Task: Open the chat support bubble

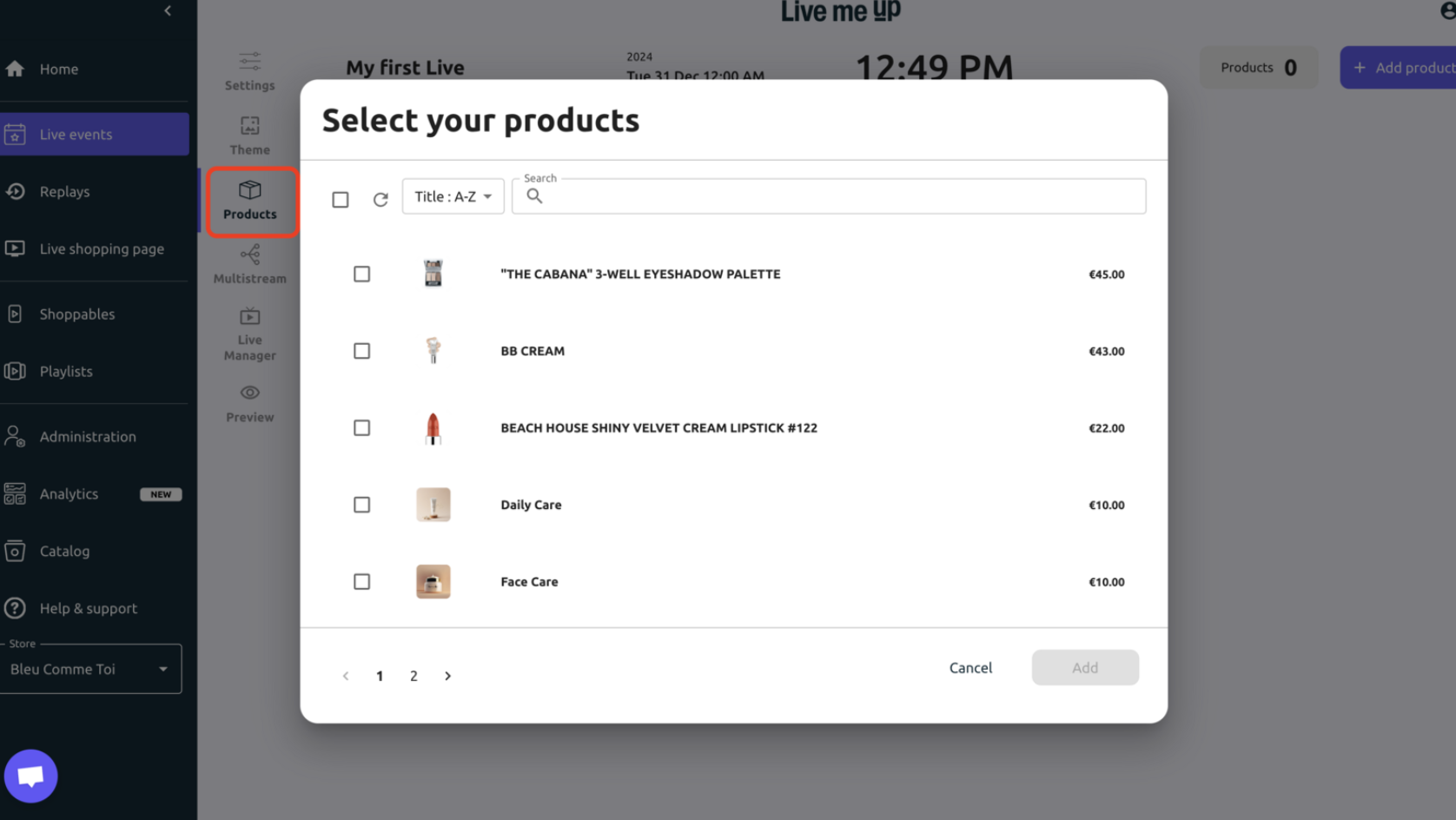Action: pos(31,776)
